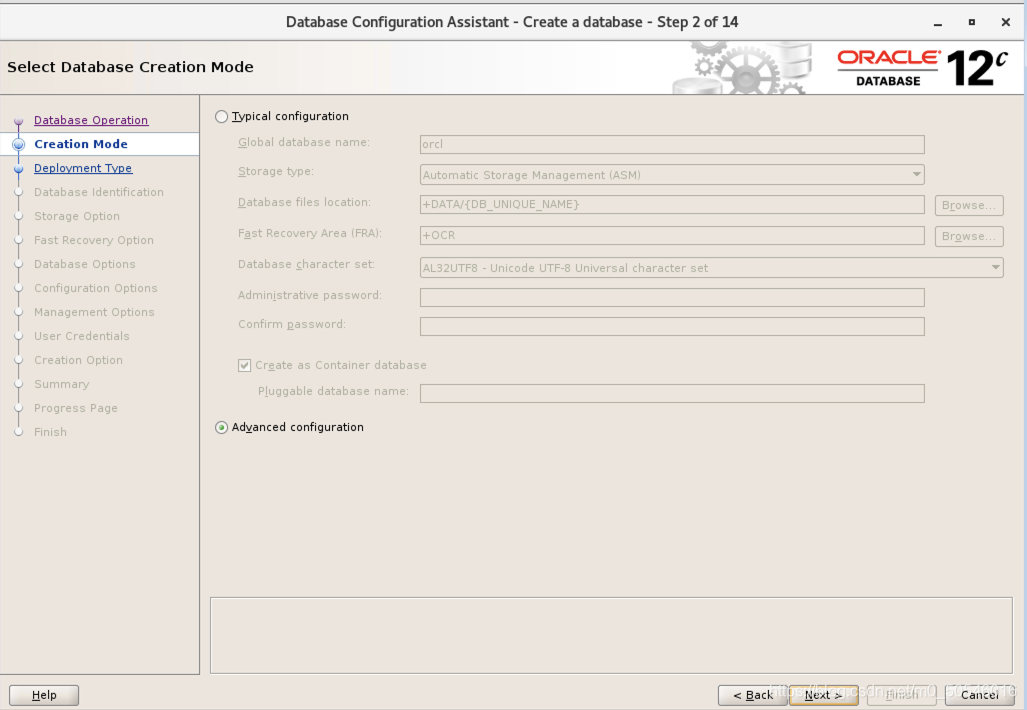Viewport: 1027px width, 710px height.
Task: Click Storage Option step label
Action: 77,216
